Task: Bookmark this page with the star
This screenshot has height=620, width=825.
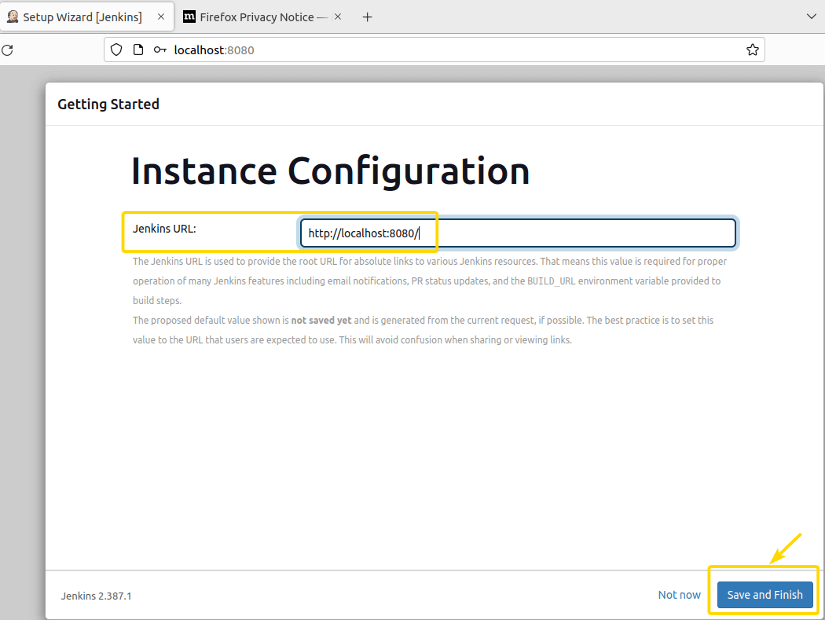Action: pos(752,49)
